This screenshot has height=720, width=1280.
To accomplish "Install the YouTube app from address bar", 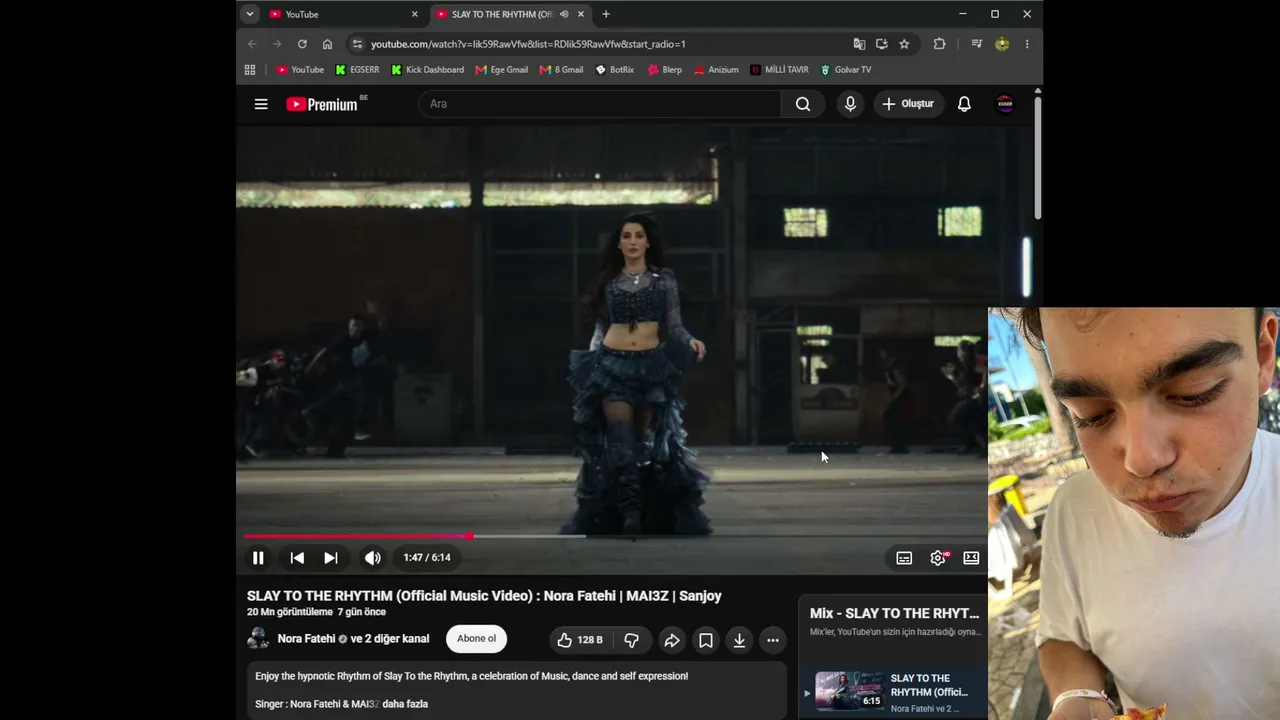I will 882,44.
